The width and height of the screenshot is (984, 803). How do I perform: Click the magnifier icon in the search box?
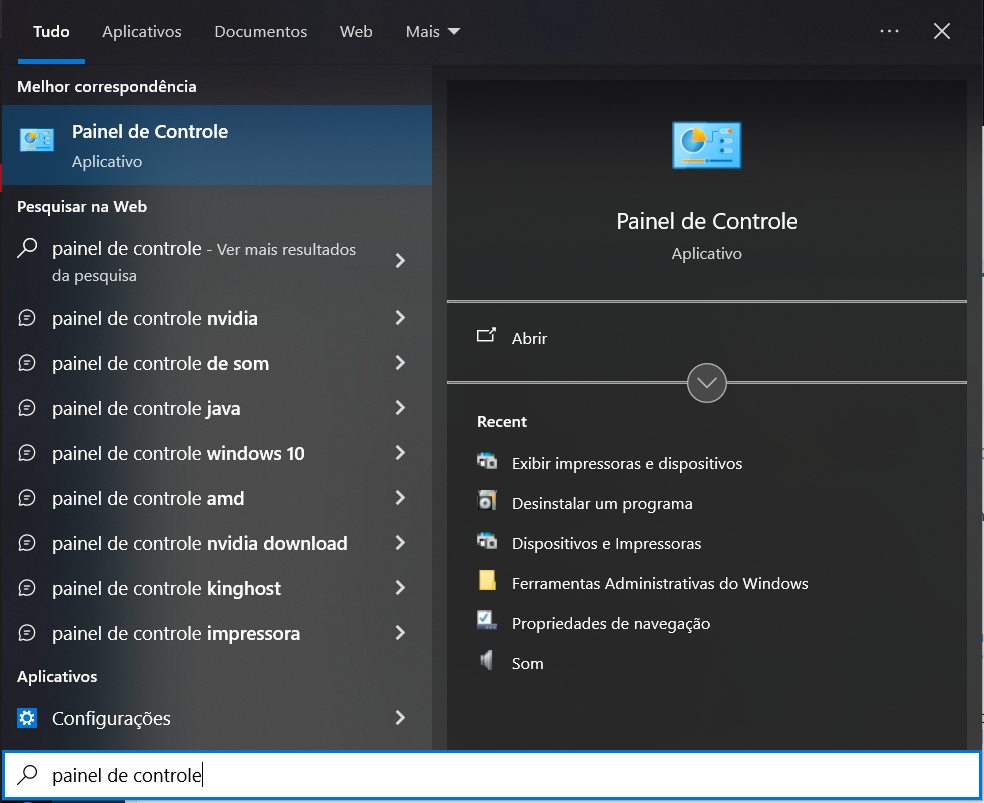27,775
